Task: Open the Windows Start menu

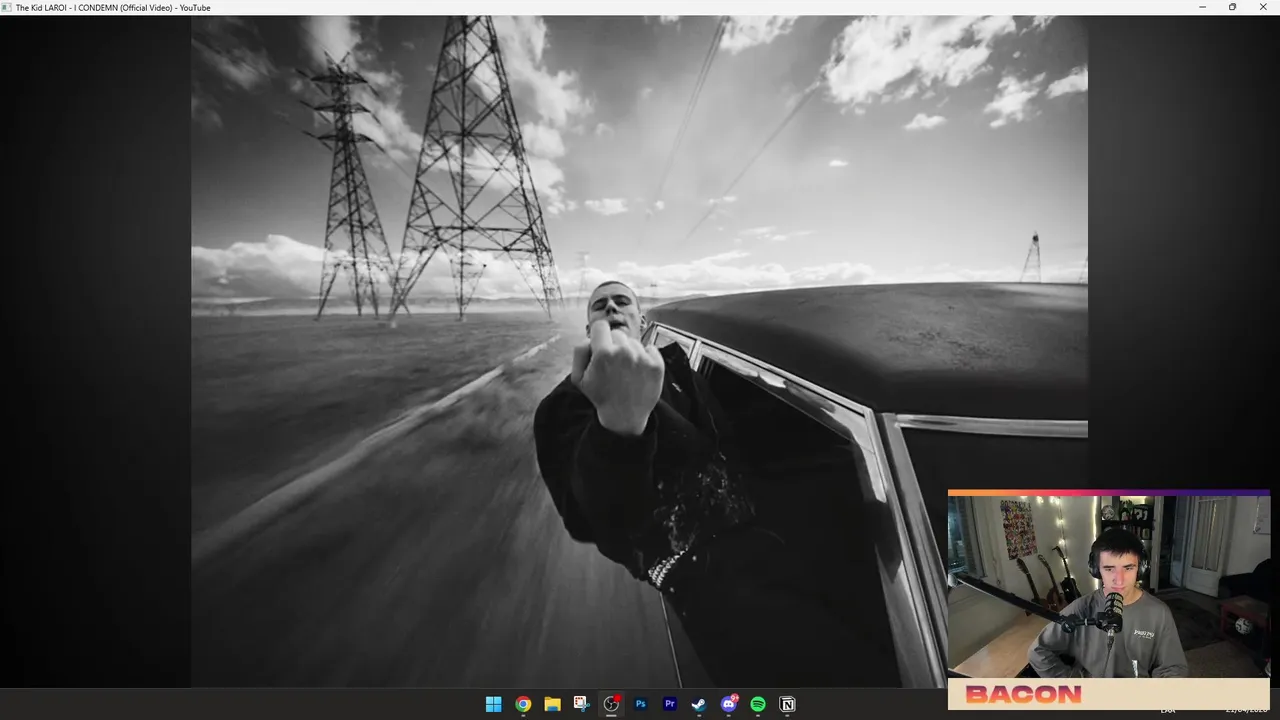Action: click(493, 704)
